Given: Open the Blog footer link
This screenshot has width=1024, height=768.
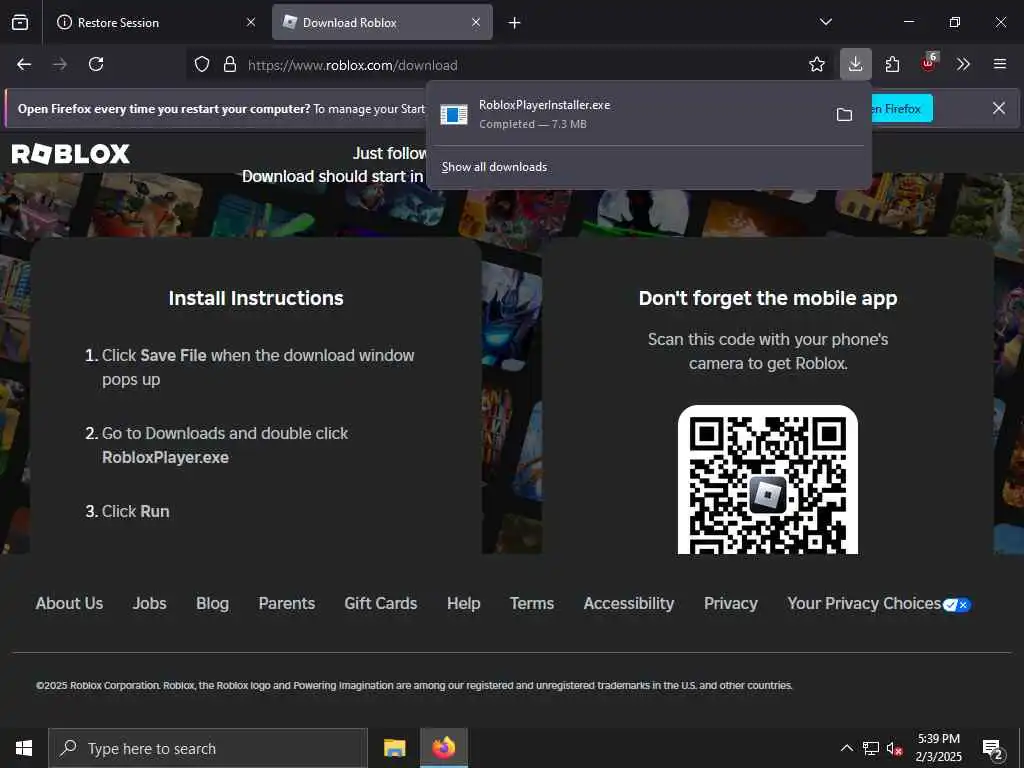Looking at the screenshot, I should point(212,603).
